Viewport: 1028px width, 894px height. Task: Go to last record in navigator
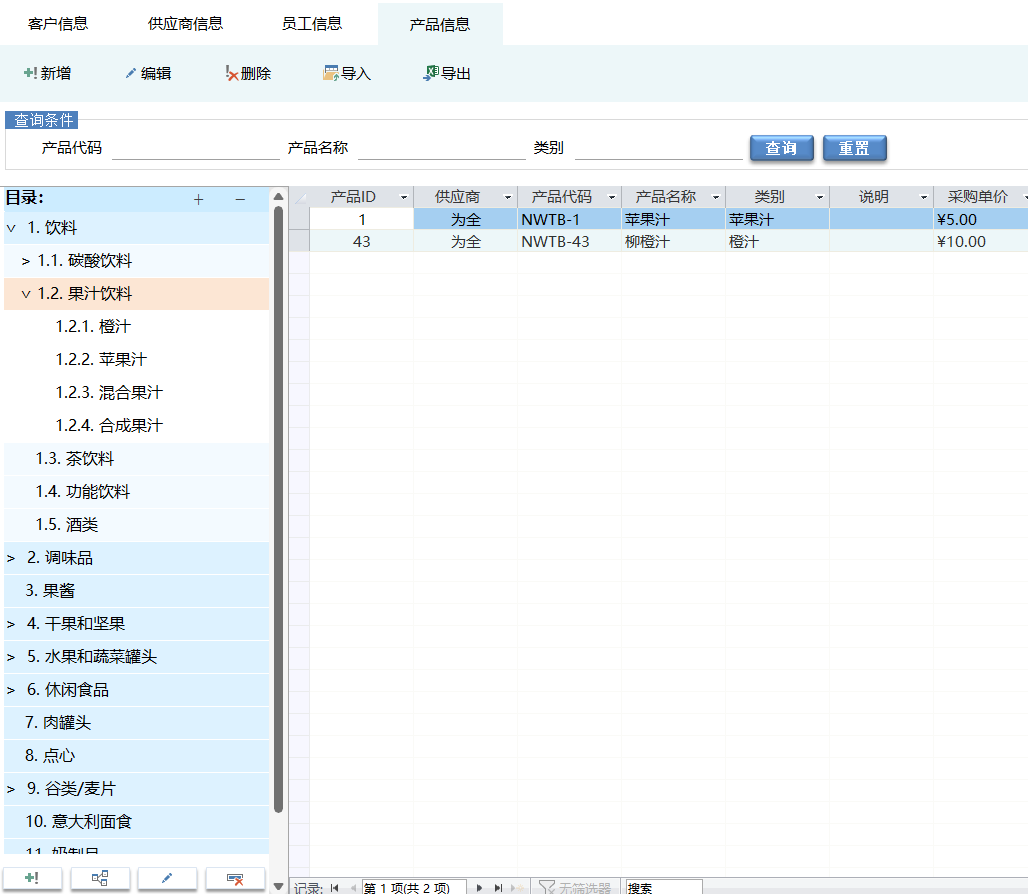(498, 887)
